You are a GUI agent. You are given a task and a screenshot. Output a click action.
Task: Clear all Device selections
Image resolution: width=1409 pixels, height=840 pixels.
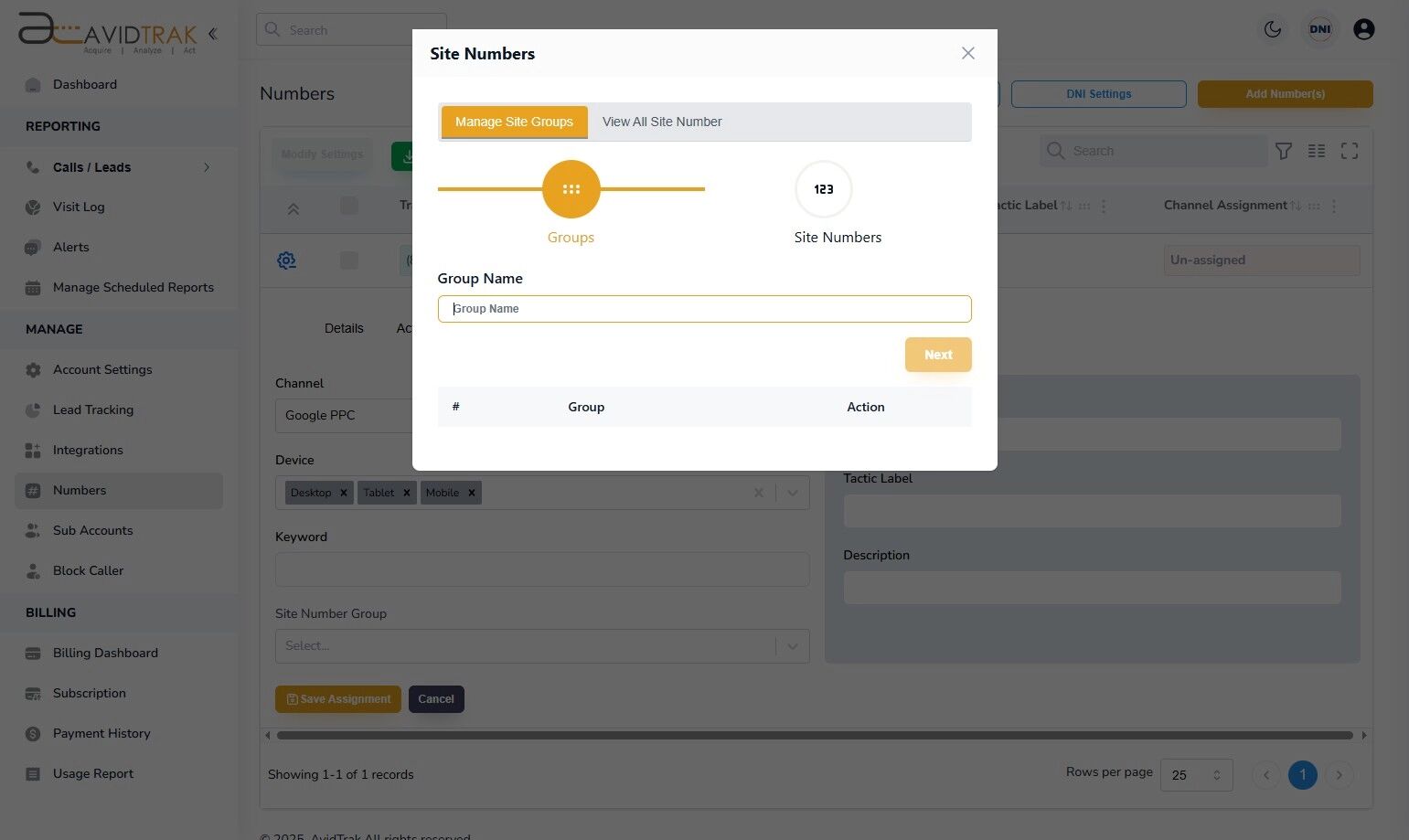click(758, 493)
